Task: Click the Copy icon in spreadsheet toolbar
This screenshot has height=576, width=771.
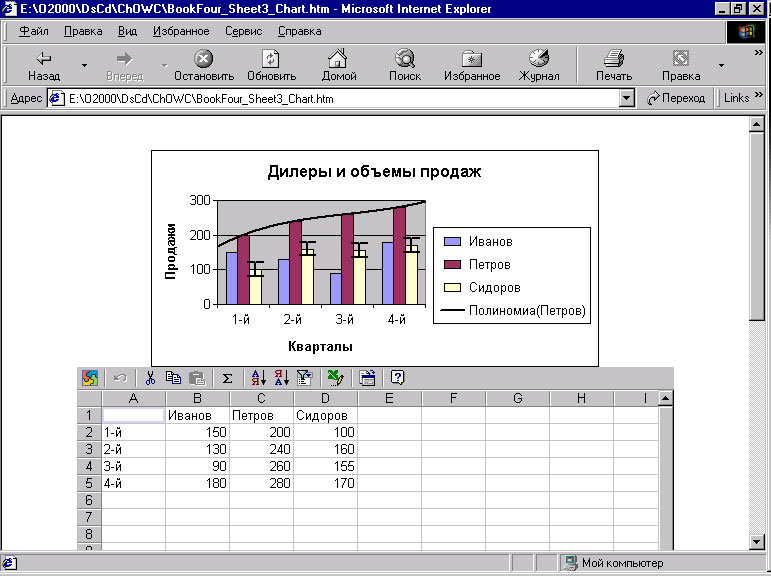Action: pyautogui.click(x=173, y=378)
